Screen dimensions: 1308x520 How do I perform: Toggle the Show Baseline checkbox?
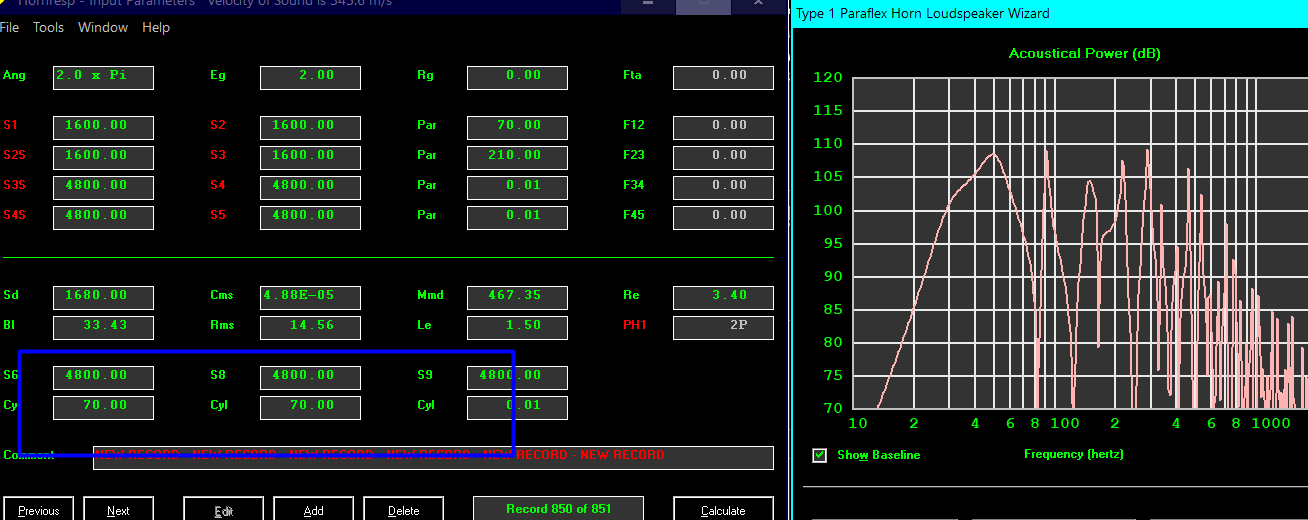pos(820,455)
